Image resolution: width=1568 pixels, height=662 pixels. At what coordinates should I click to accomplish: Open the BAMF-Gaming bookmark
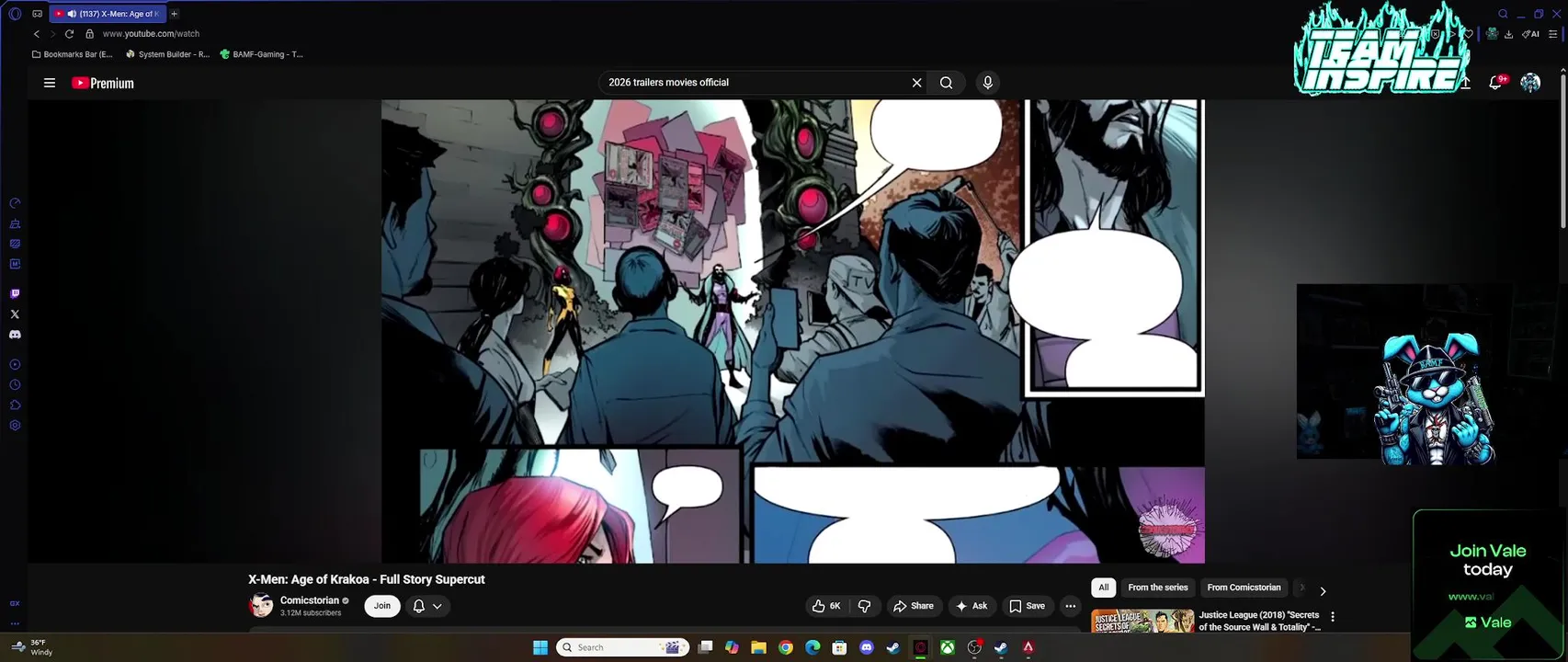261,54
